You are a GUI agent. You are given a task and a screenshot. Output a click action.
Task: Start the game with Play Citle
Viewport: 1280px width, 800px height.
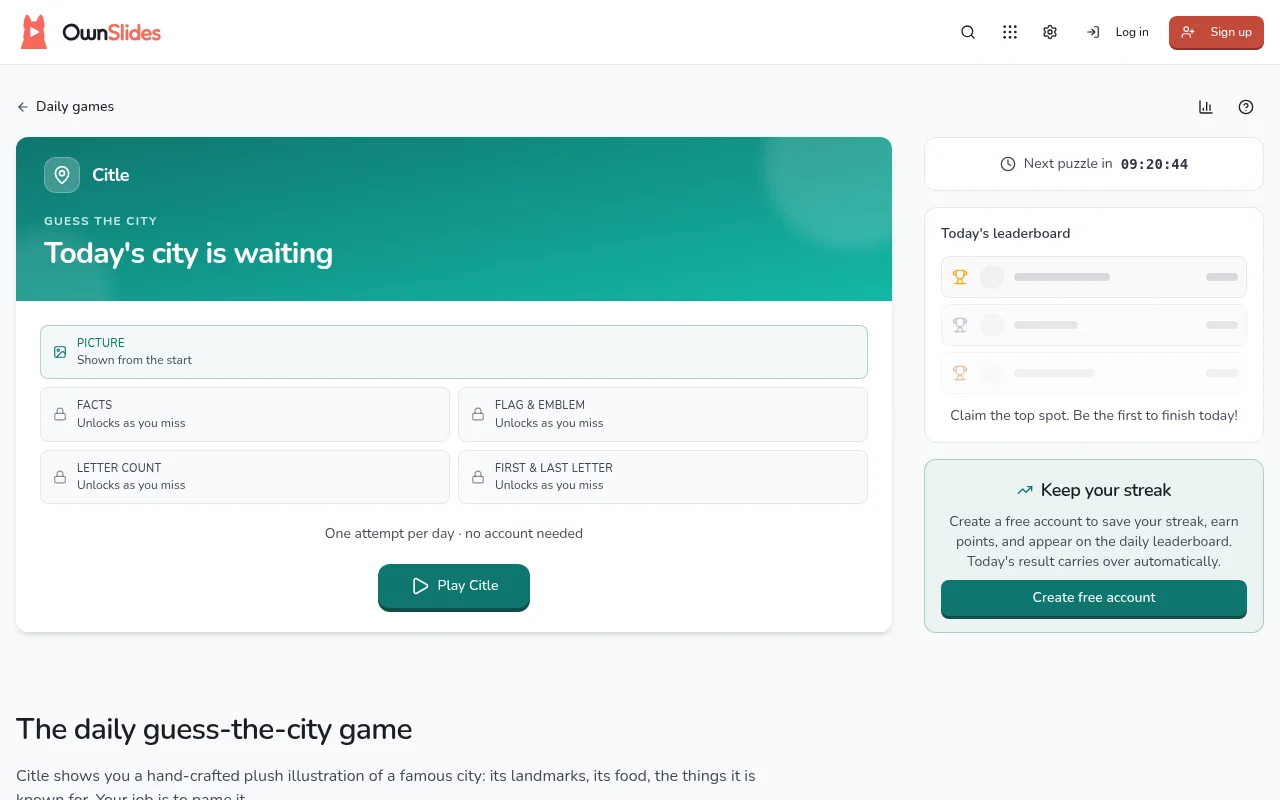(x=454, y=586)
